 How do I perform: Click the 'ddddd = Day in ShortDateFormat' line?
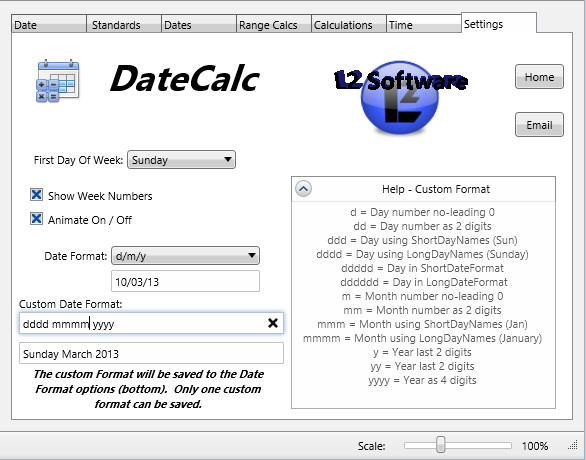click(x=422, y=268)
